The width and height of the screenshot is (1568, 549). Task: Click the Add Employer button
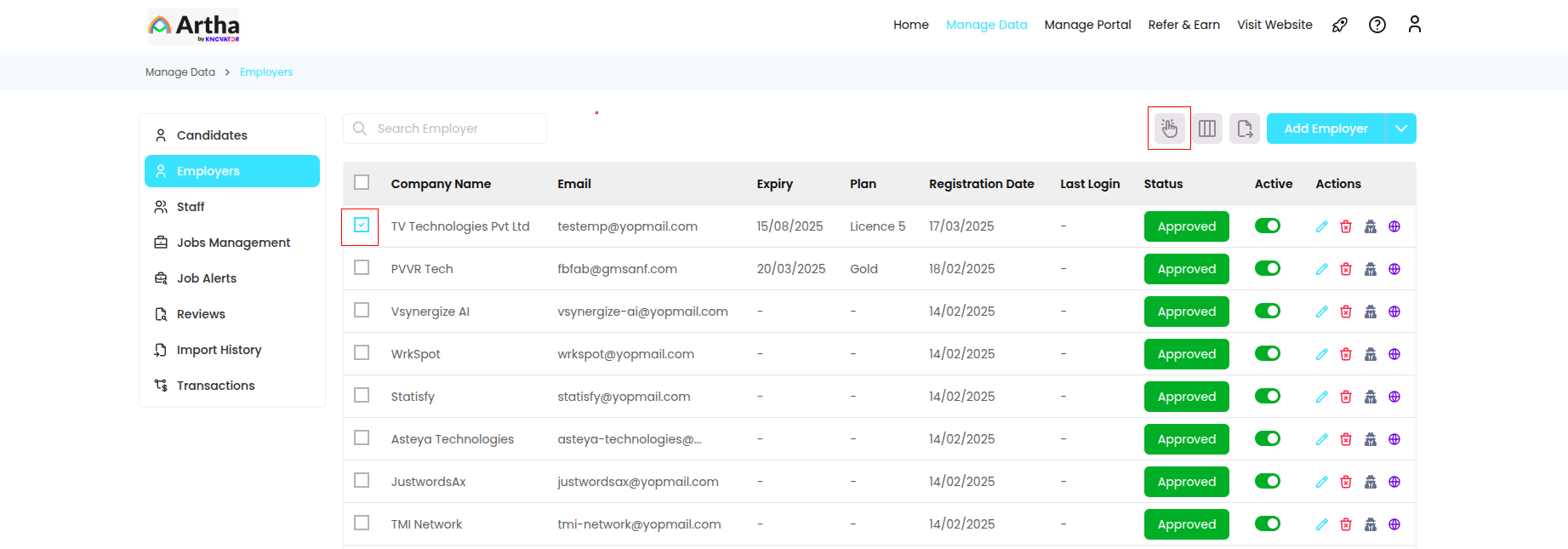coord(1326,129)
